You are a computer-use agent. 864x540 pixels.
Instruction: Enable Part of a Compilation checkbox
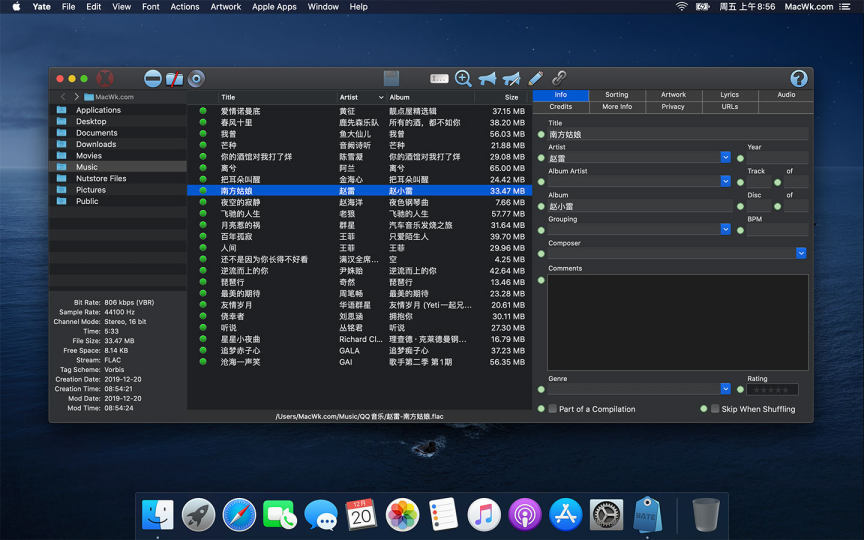click(x=553, y=409)
